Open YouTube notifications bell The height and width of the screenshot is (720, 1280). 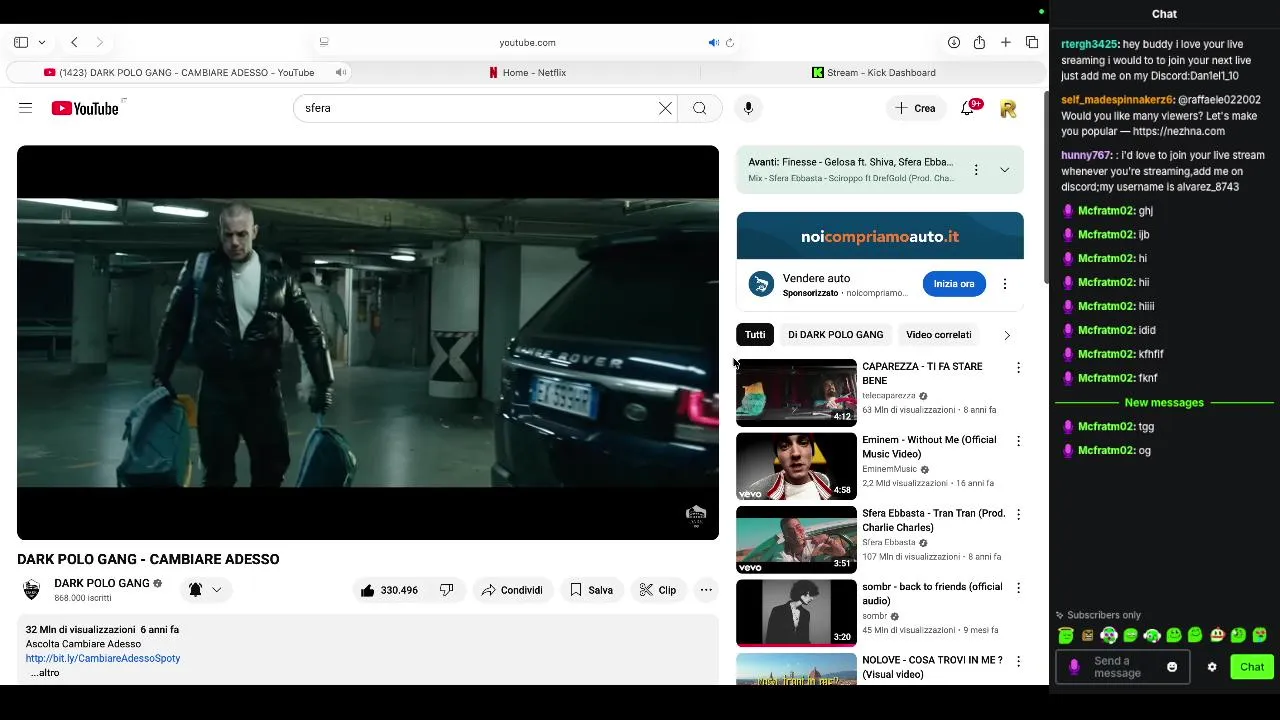[x=967, y=108]
